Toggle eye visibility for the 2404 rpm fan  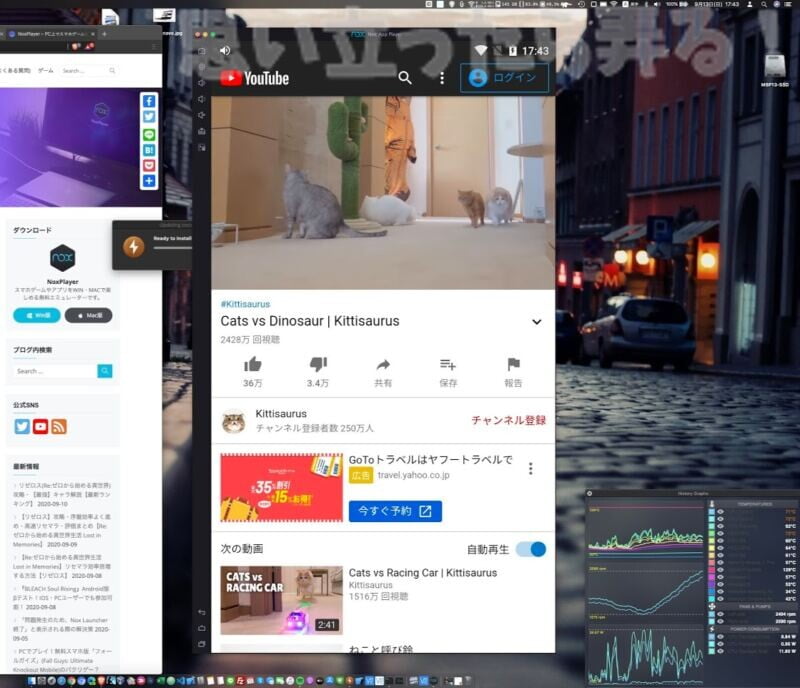720,614
